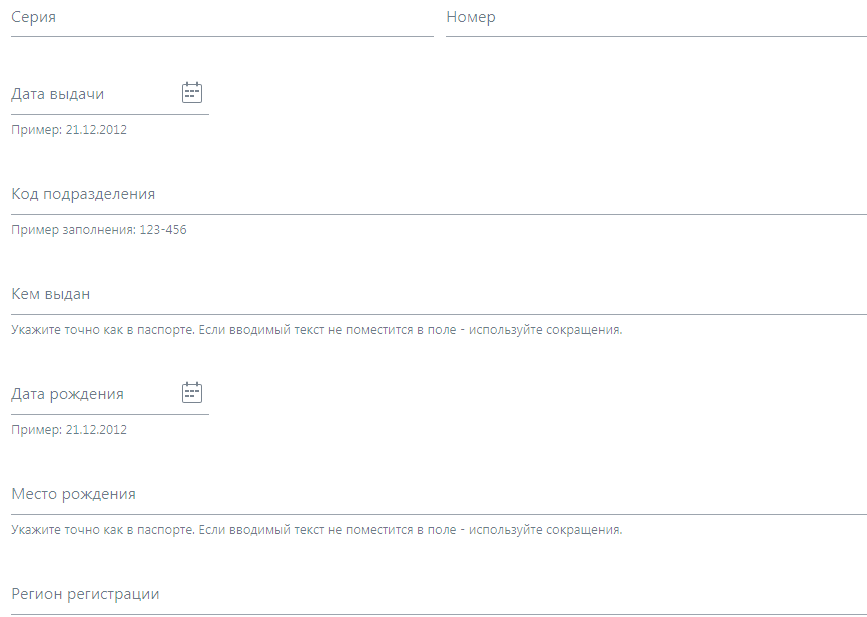Click the 'Номер' label text

471,18
